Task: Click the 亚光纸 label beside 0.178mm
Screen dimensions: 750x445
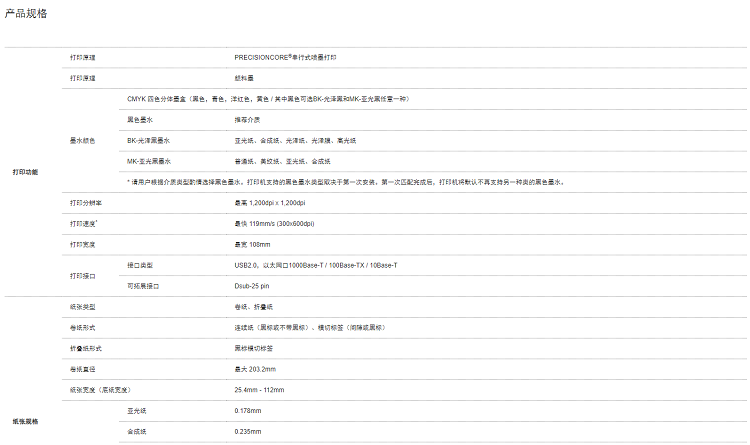Action: (137, 411)
